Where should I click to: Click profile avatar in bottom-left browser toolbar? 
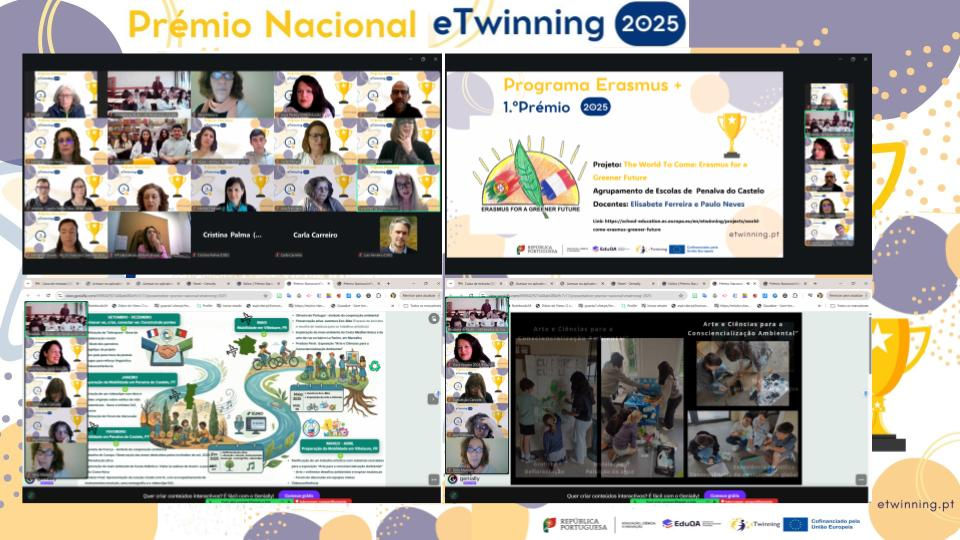pos(394,295)
